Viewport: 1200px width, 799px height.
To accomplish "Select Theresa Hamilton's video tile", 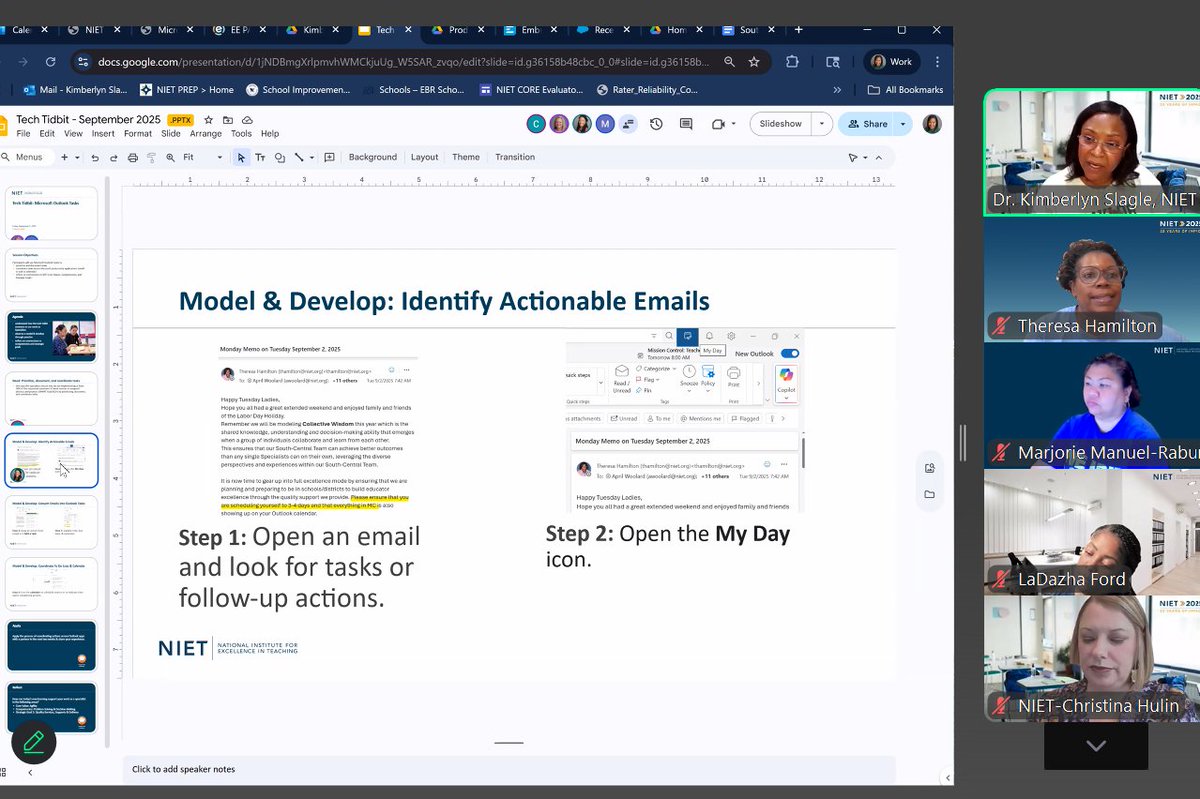I will 1092,279.
